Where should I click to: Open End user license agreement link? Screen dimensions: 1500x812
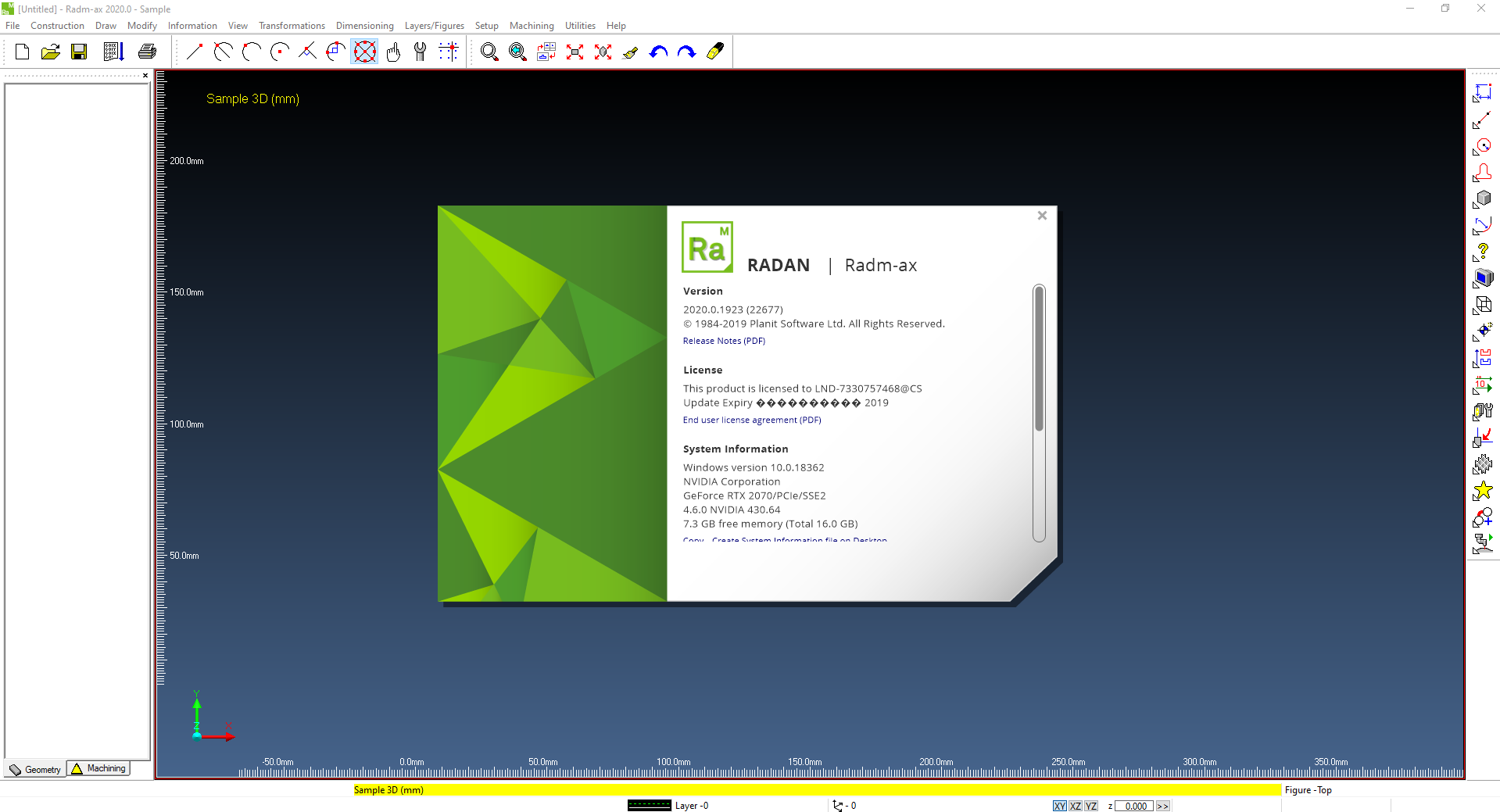coord(752,420)
